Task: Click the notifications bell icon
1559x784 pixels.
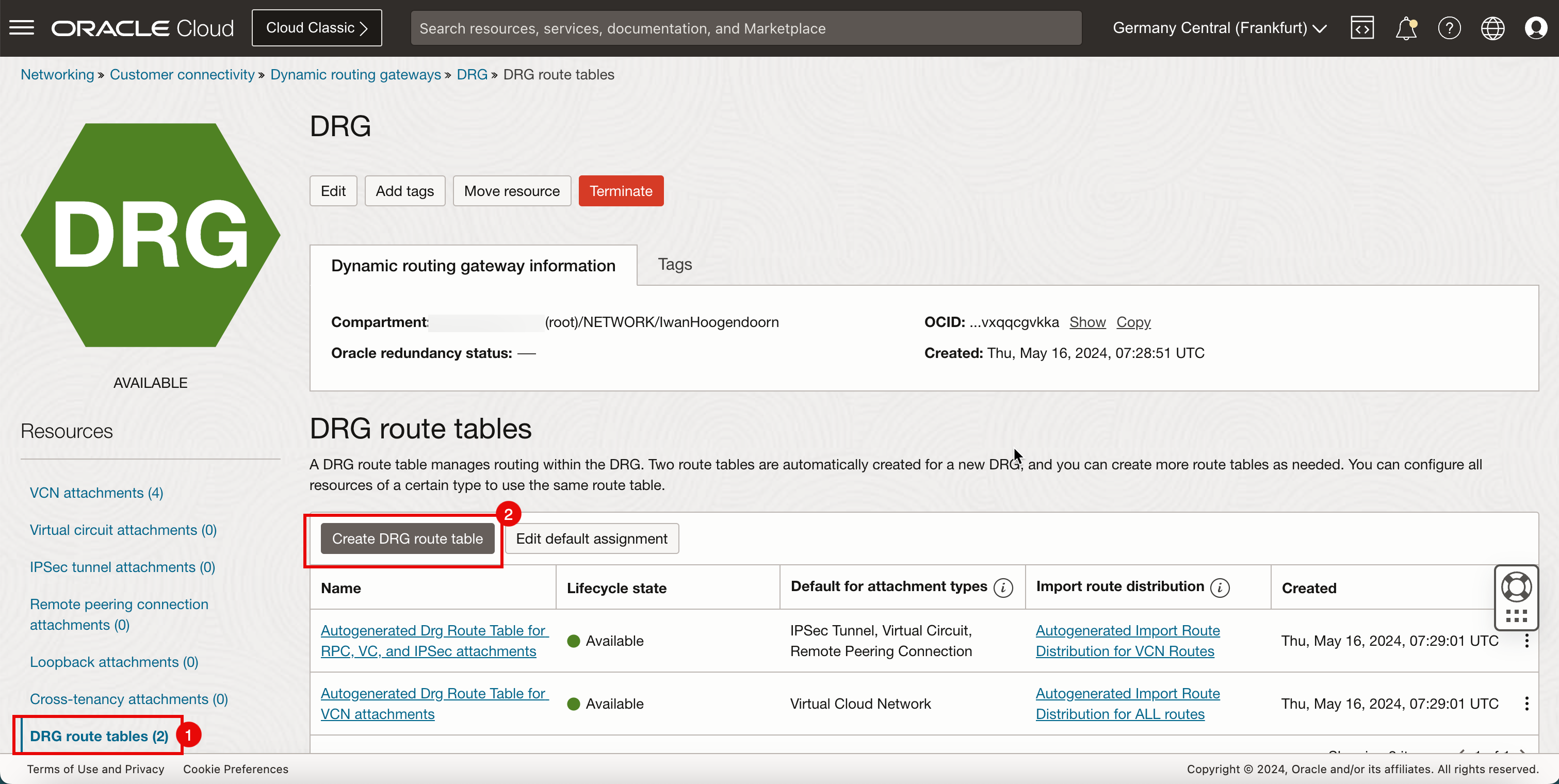Action: tap(1405, 28)
